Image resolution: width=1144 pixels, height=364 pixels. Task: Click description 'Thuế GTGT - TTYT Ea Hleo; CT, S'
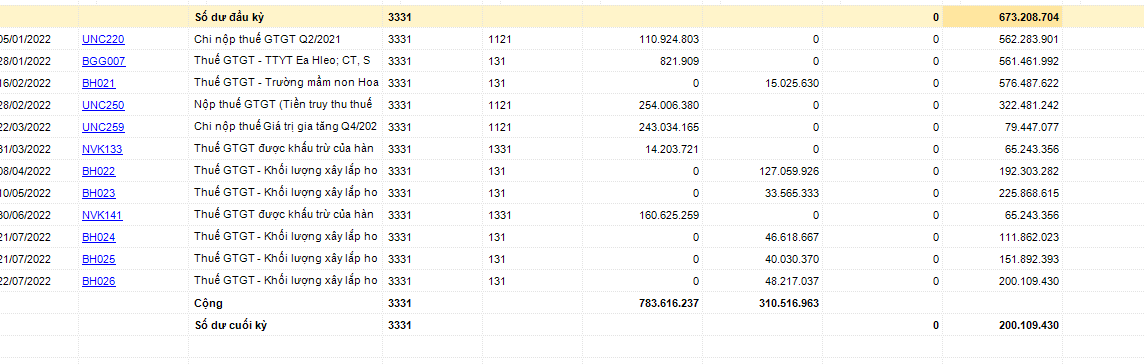(282, 61)
